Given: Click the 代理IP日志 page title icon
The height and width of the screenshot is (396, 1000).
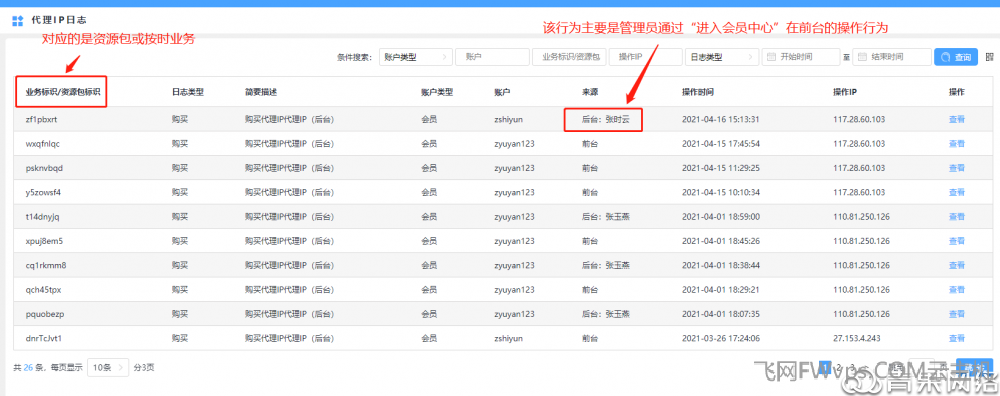Looking at the screenshot, I should point(18,21).
